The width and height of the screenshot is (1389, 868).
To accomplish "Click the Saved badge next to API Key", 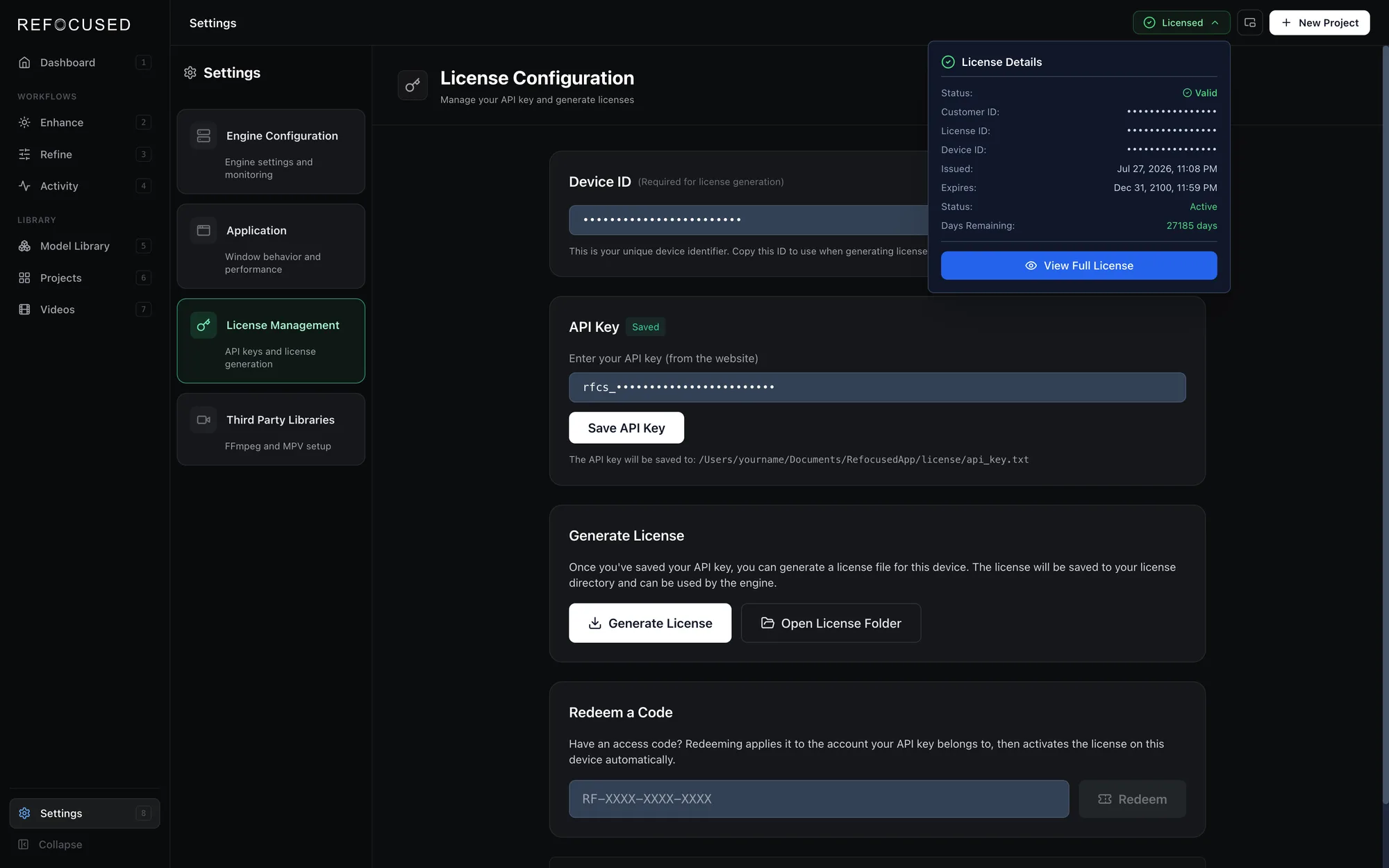I will (645, 327).
